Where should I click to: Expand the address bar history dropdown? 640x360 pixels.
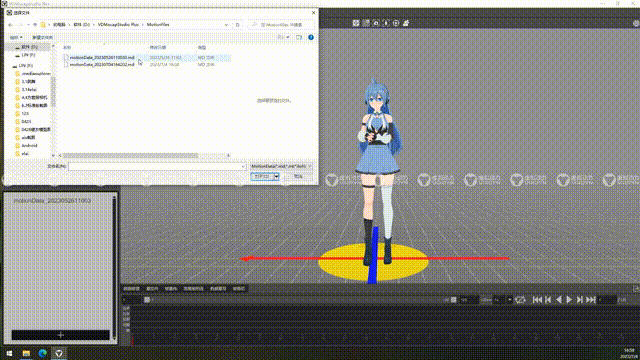click(x=226, y=25)
